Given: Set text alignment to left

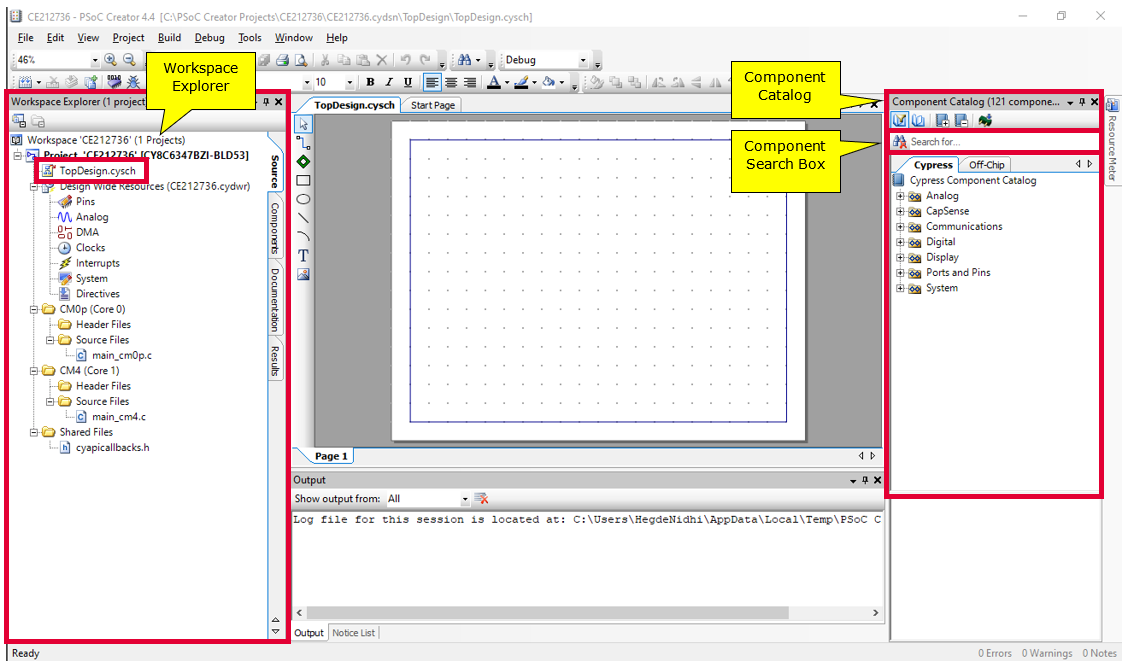Looking at the screenshot, I should point(432,82).
